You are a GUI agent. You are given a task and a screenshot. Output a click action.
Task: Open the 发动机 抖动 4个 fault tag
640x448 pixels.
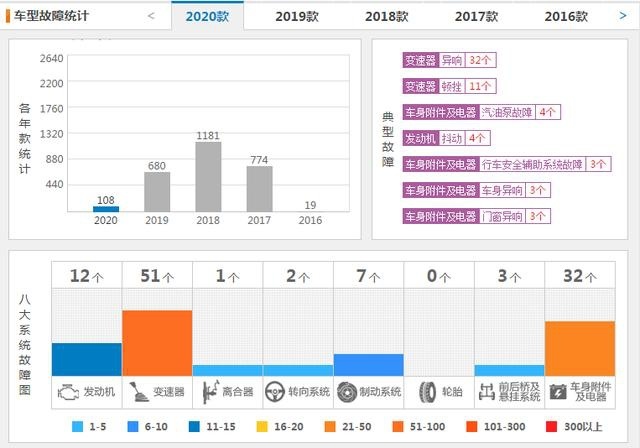pos(447,138)
